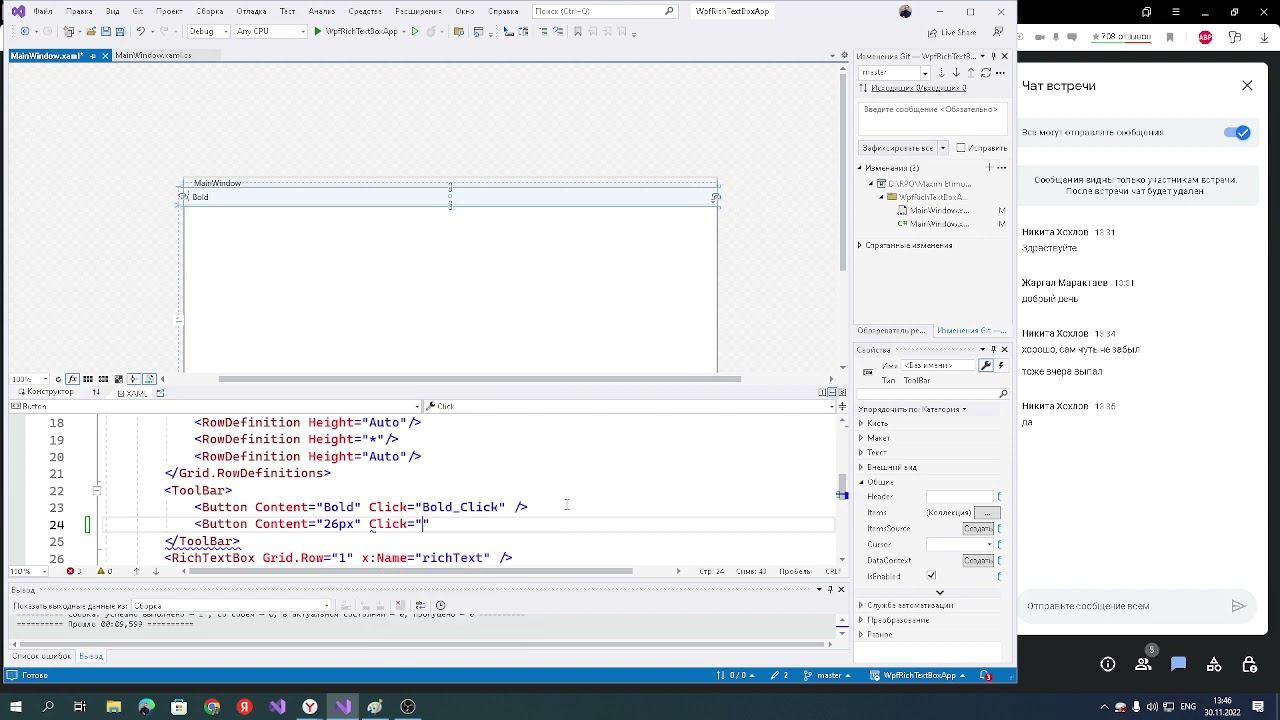The image size is (1280, 720).
Task: Click the Git sync icon in Git Changes
Action: (x=985, y=73)
